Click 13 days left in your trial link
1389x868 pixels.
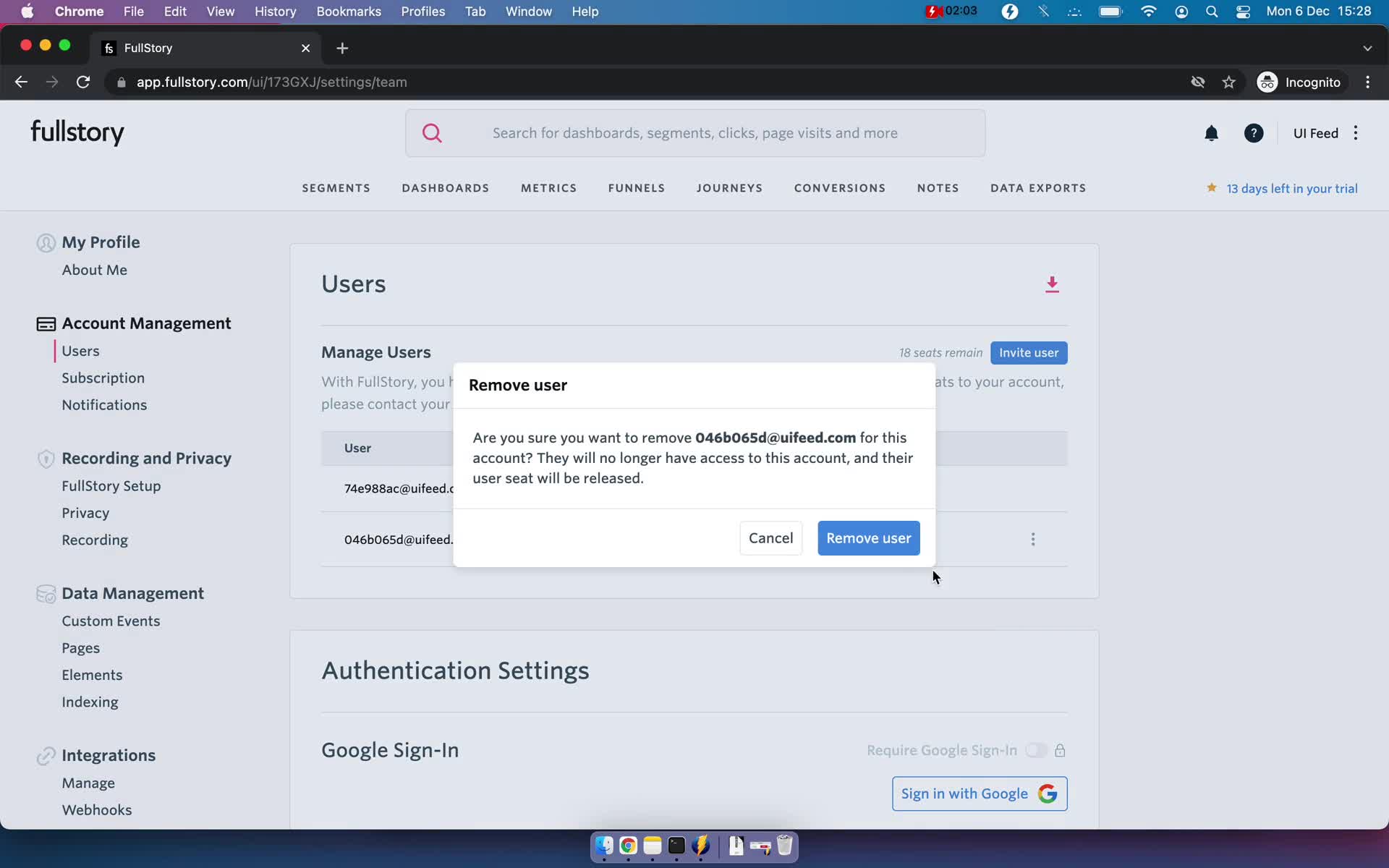[x=1291, y=189]
